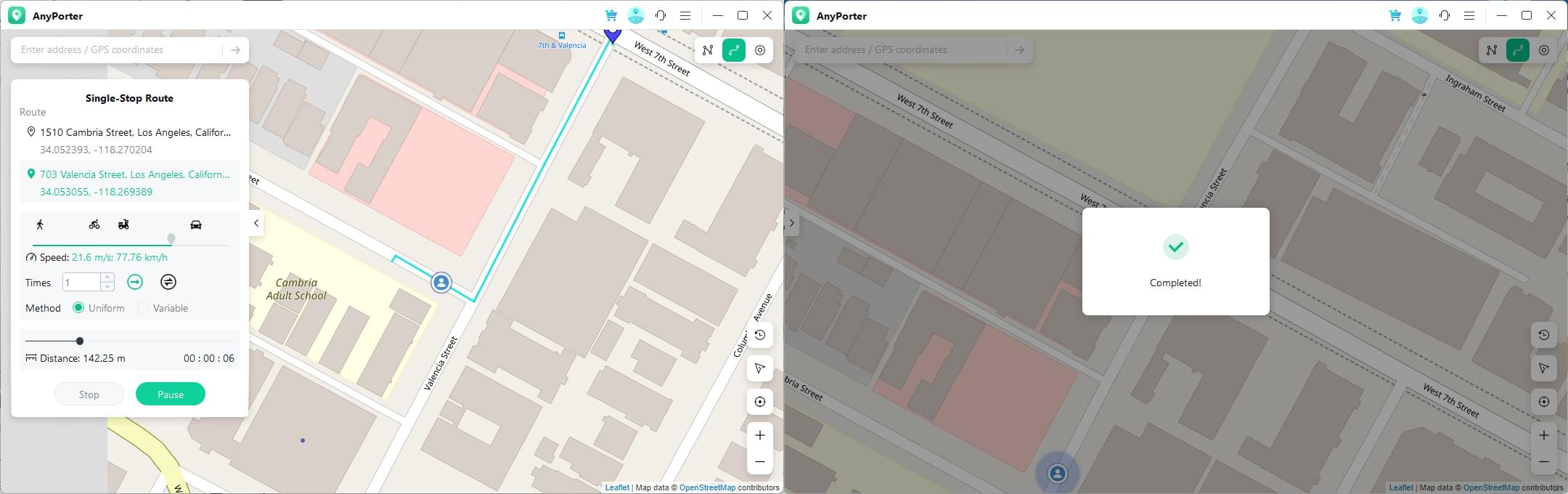Screen dimensions: 1568x494
Task: Select multi-stop route mode in left window
Action: (x=708, y=50)
